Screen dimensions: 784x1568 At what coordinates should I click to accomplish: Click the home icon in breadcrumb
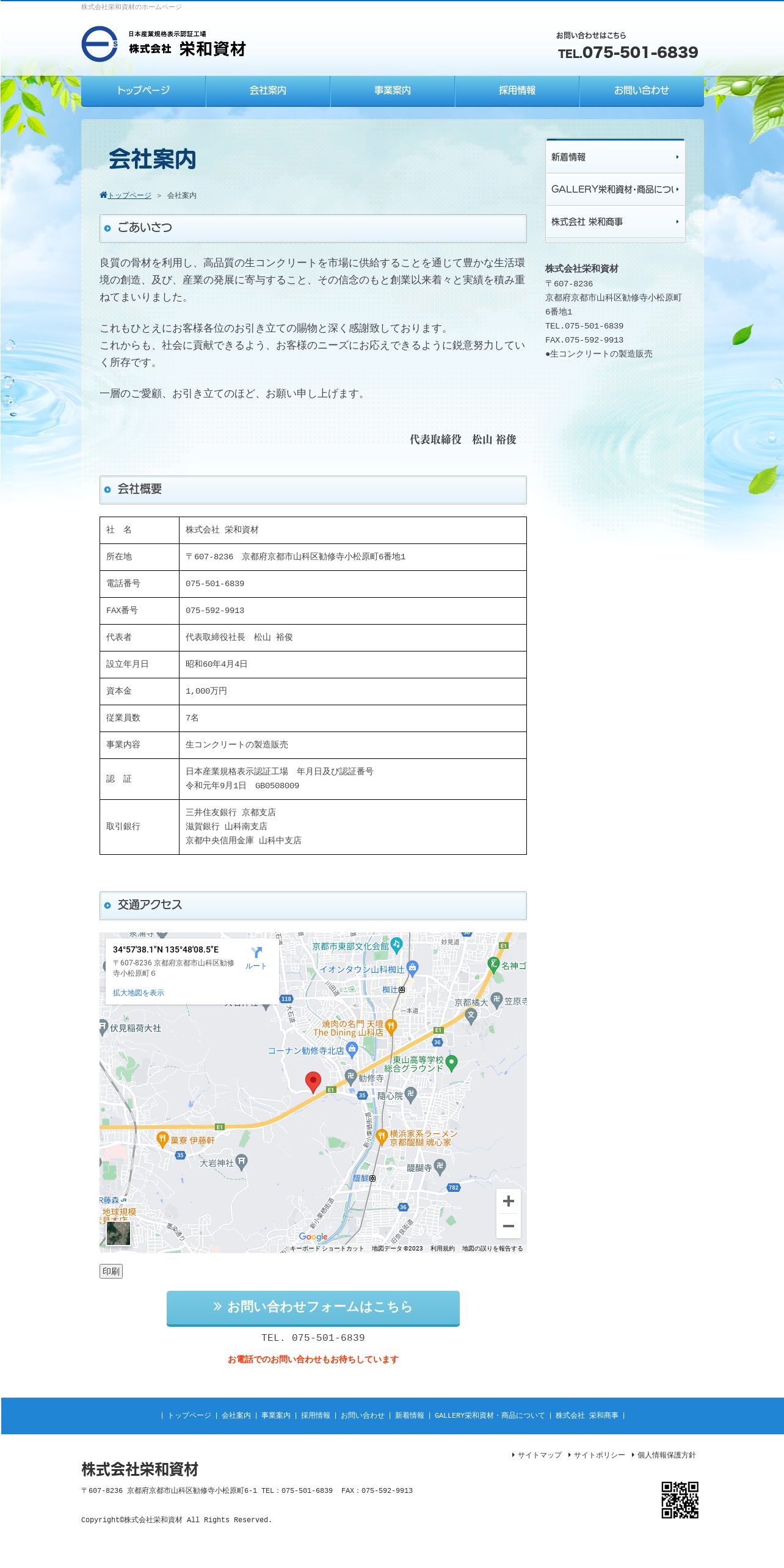coord(103,195)
